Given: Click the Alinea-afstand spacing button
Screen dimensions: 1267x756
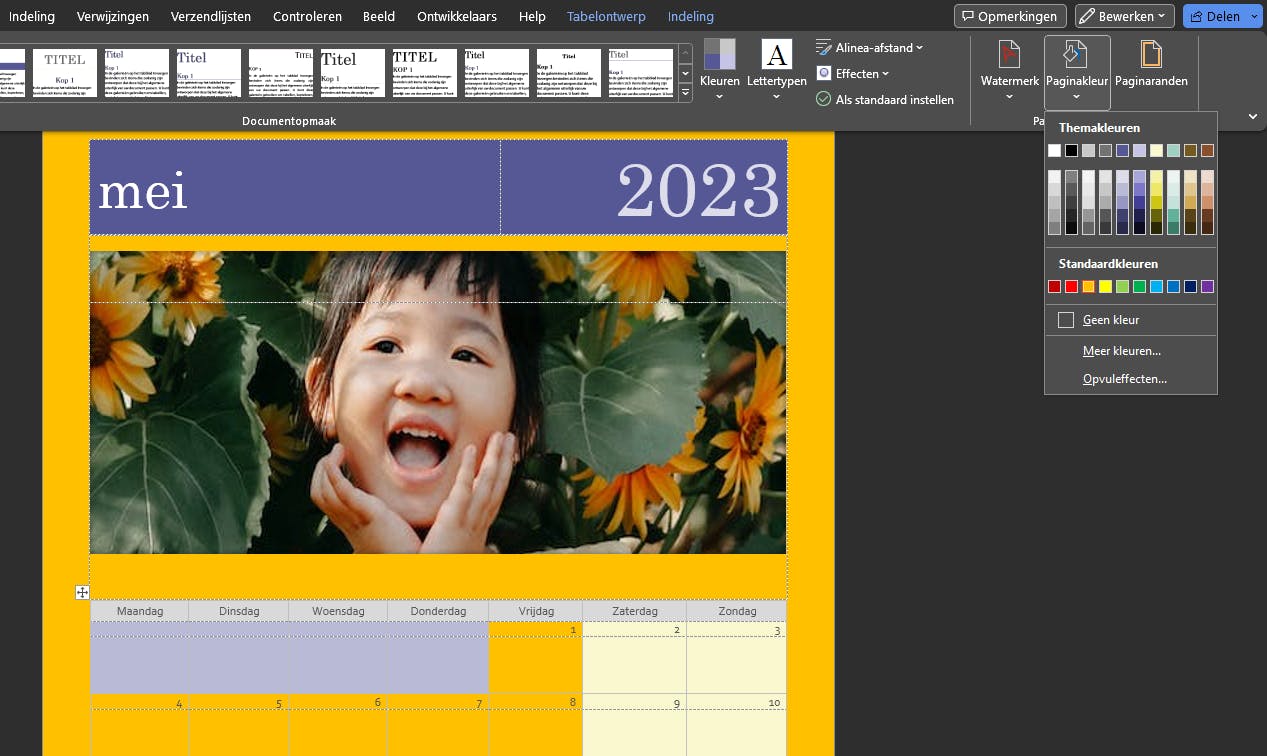Looking at the screenshot, I should pyautogui.click(x=869, y=47).
